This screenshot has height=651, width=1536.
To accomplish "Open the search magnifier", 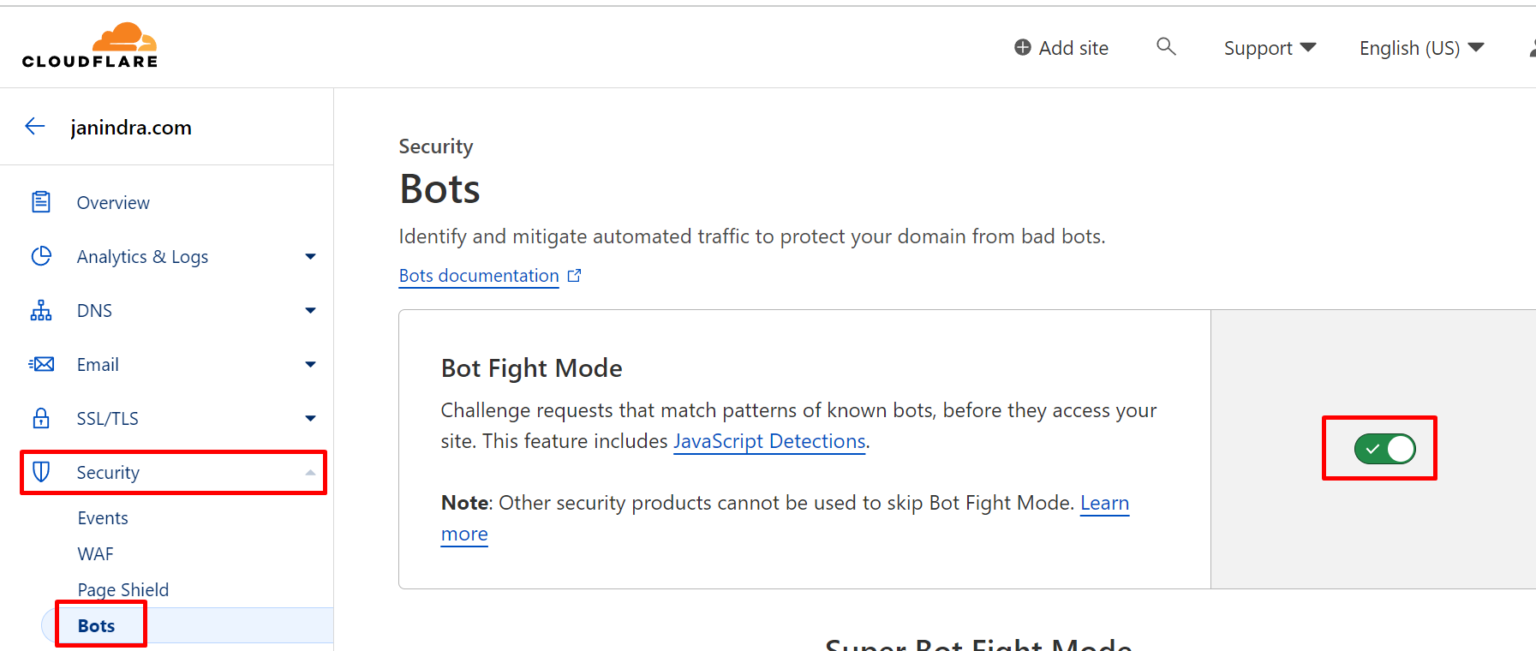I will coord(1166,46).
